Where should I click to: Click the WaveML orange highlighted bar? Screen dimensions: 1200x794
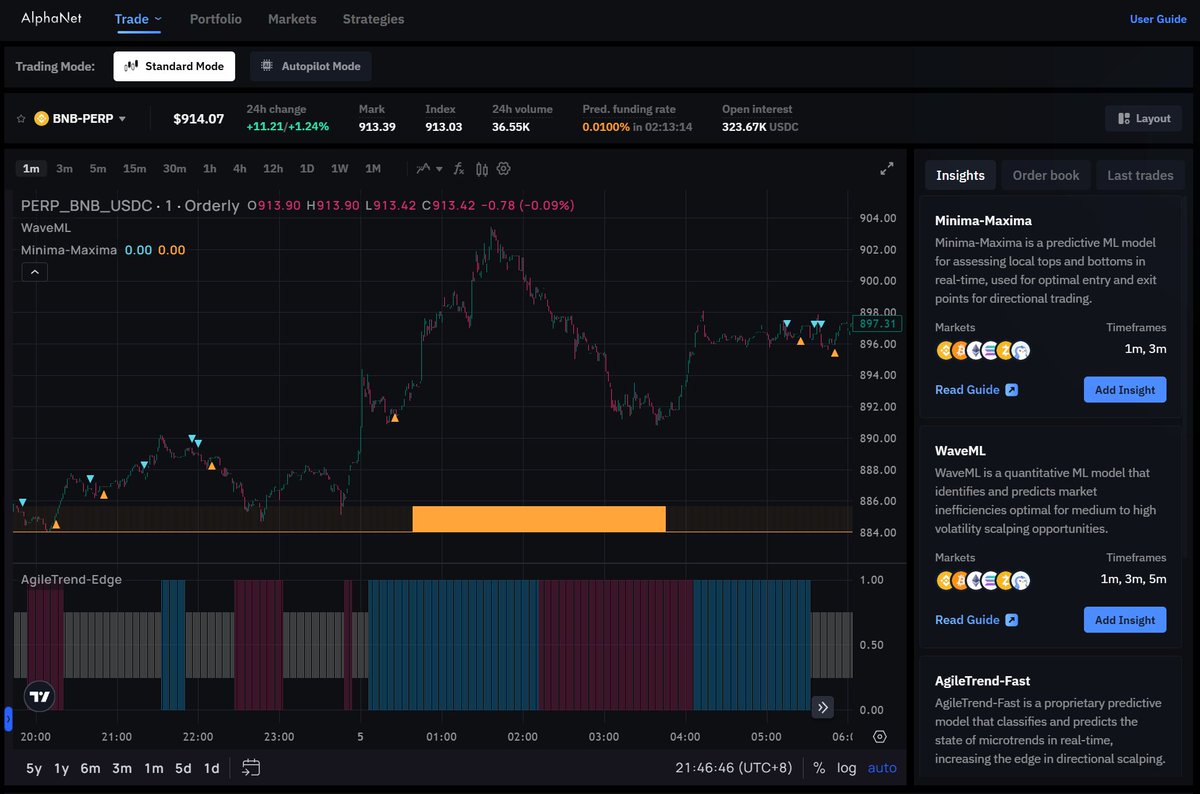coord(539,519)
